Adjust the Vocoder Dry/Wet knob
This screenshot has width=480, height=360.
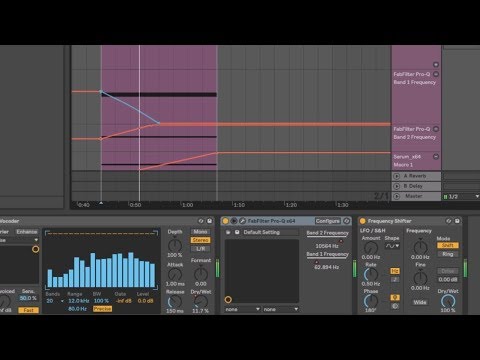(201, 302)
